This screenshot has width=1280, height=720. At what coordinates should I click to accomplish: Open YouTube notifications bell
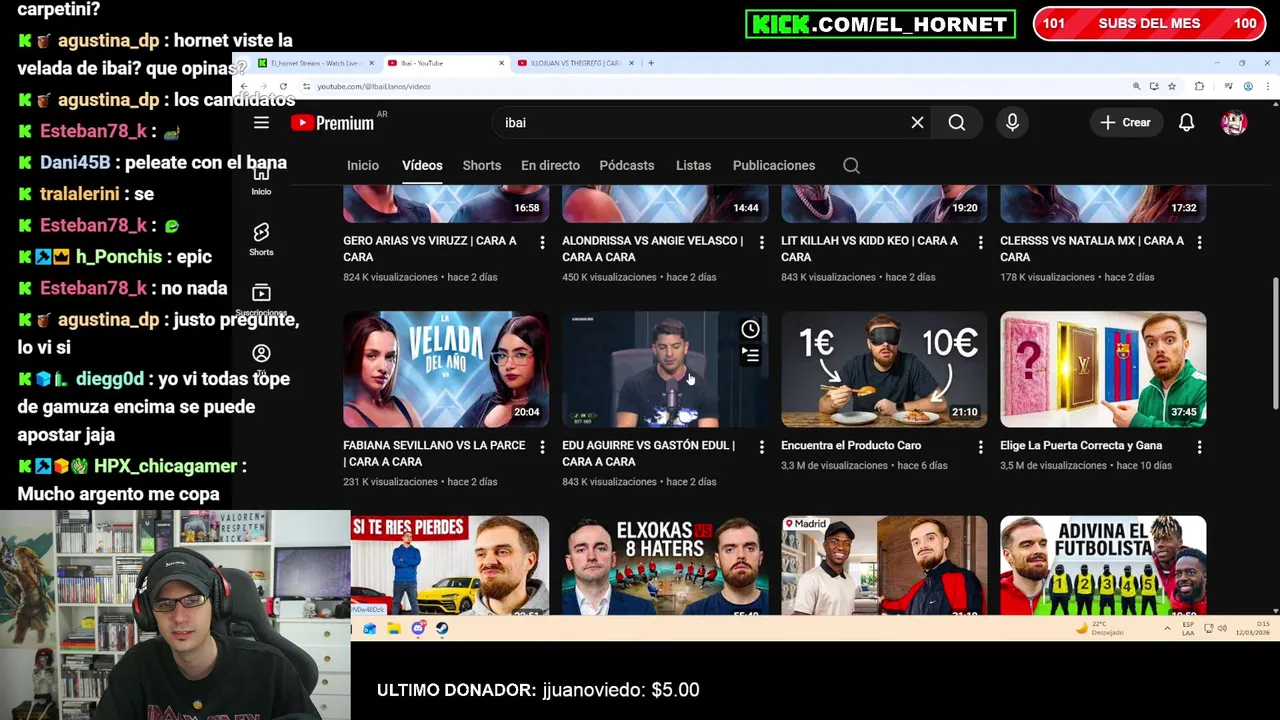pos(1186,122)
